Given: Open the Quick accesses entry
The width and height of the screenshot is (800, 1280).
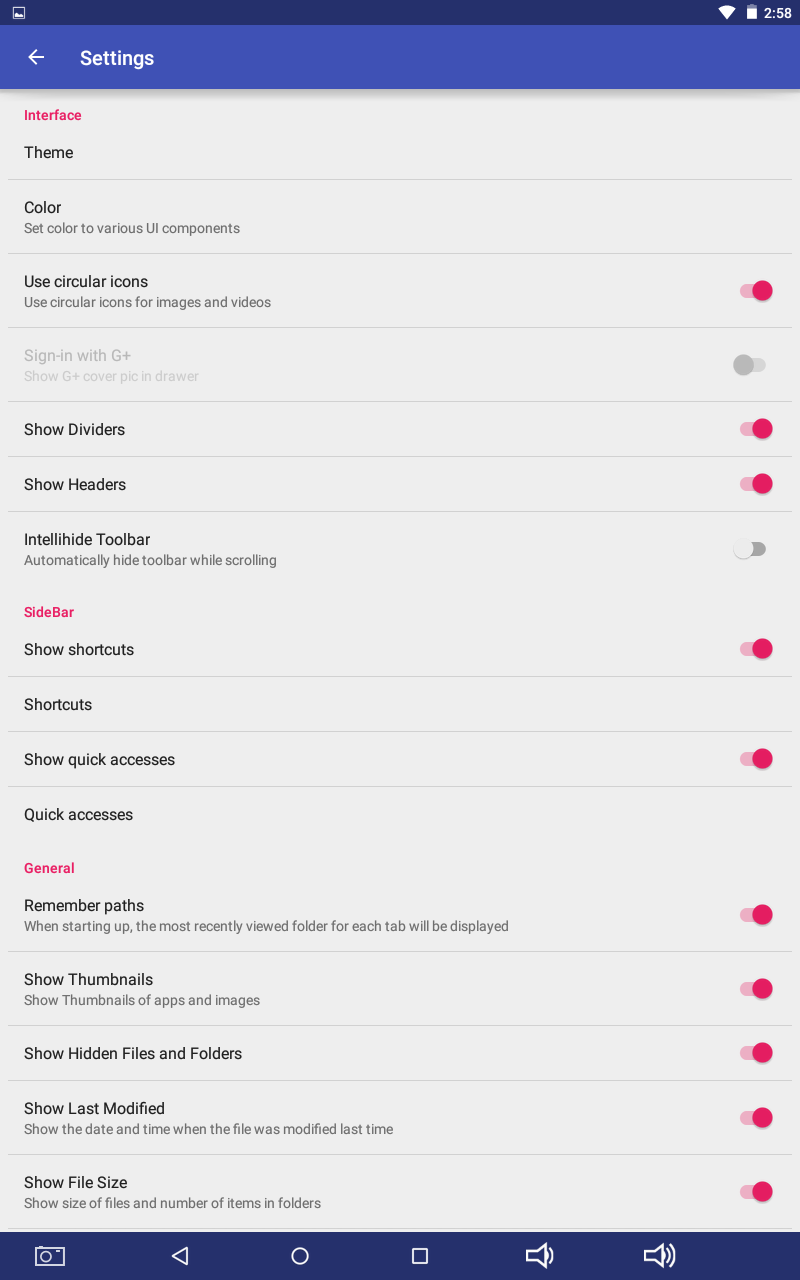Looking at the screenshot, I should coord(400,814).
